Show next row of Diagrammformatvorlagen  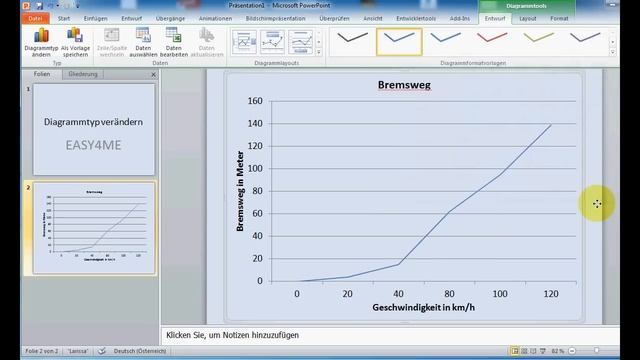click(613, 42)
